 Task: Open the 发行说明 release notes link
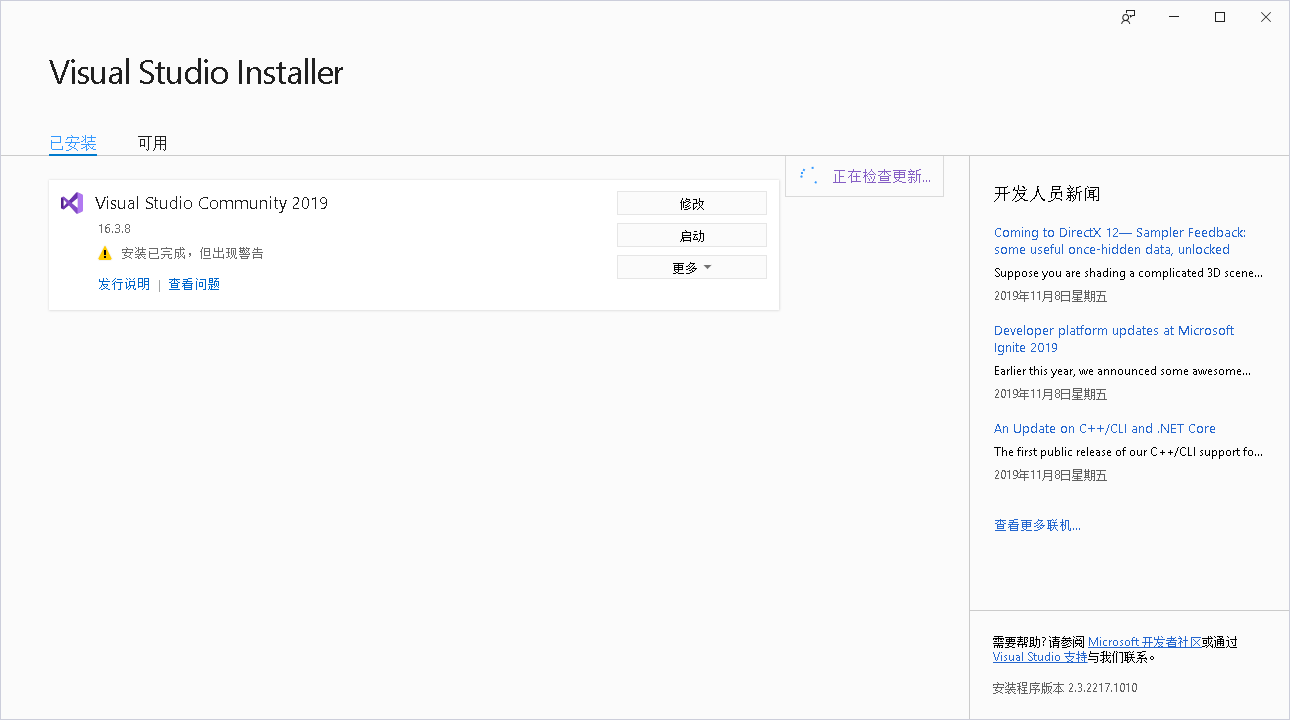tap(123, 284)
